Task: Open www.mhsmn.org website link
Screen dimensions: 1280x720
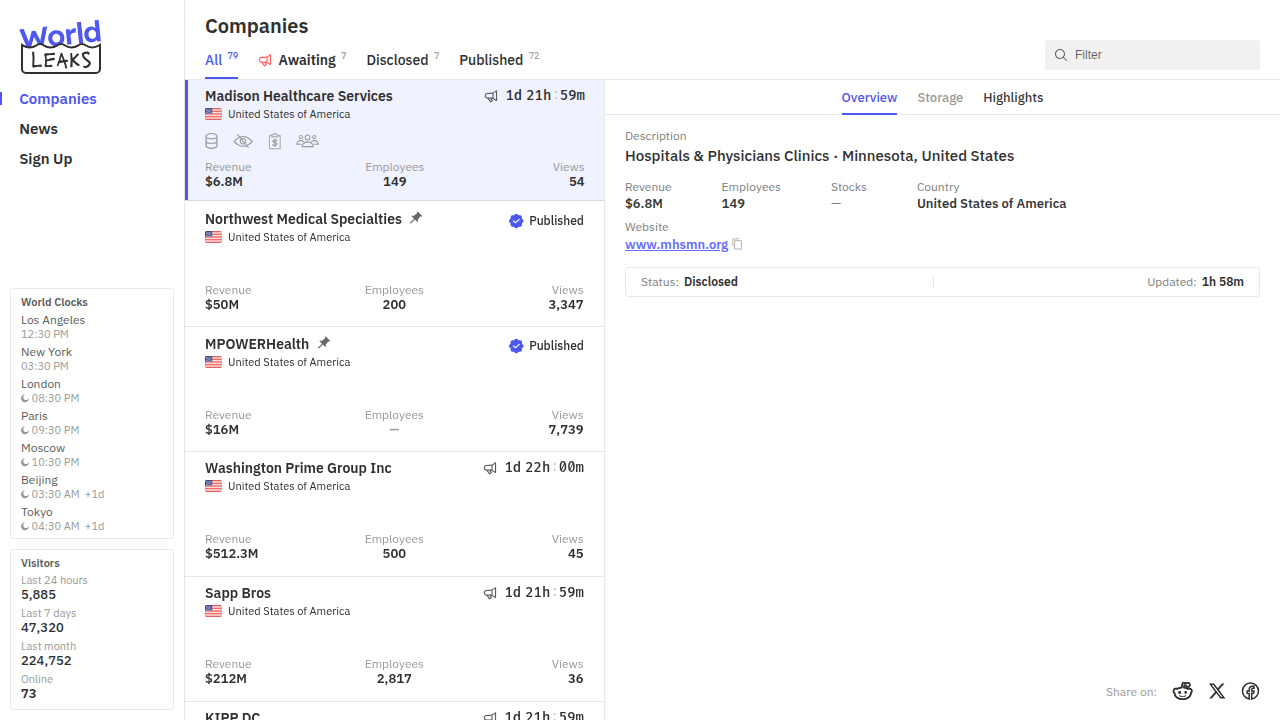Action: [676, 244]
